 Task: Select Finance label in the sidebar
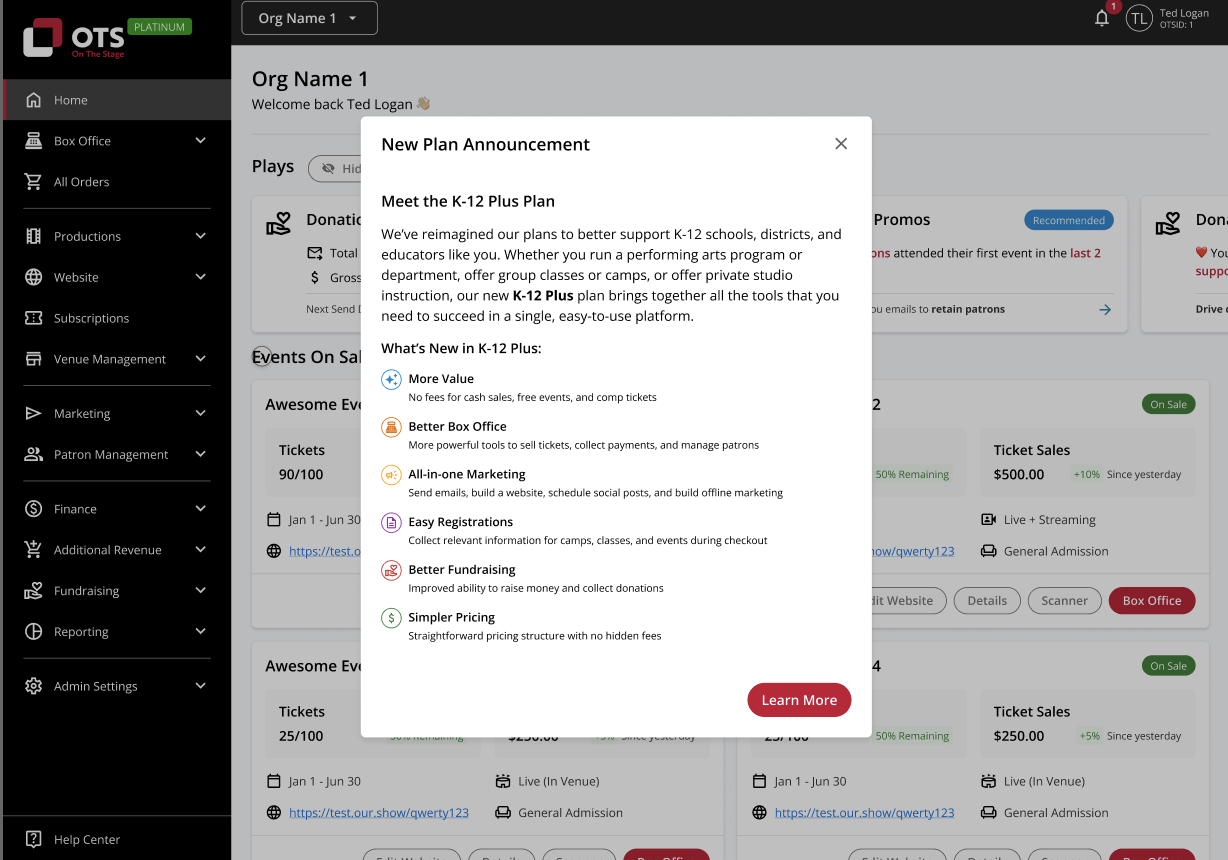75,509
